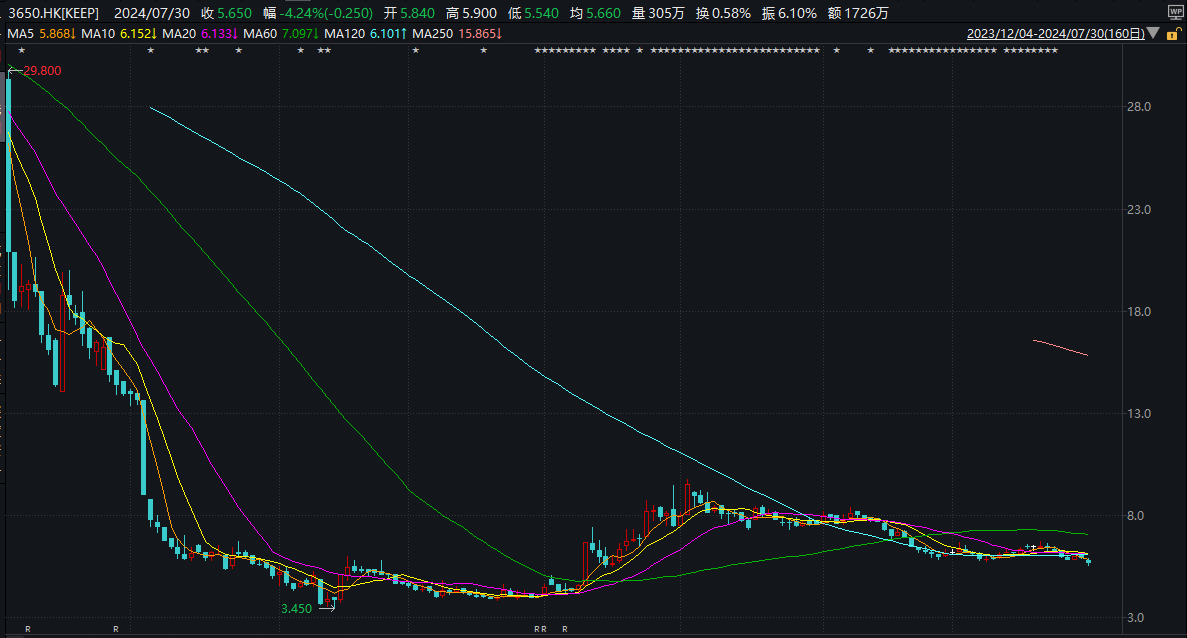The height and width of the screenshot is (638, 1187).
Task: Click the average price 均 5.660
Action: (x=595, y=13)
